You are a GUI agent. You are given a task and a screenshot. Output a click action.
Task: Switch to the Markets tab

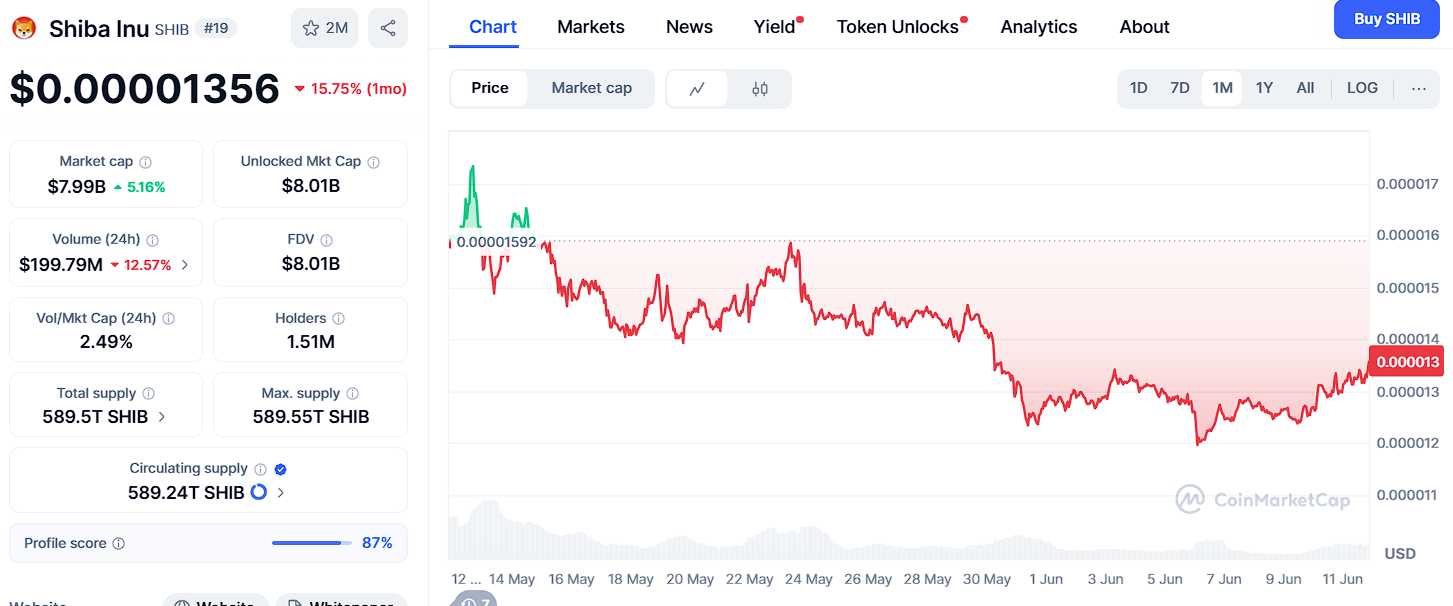click(x=591, y=27)
